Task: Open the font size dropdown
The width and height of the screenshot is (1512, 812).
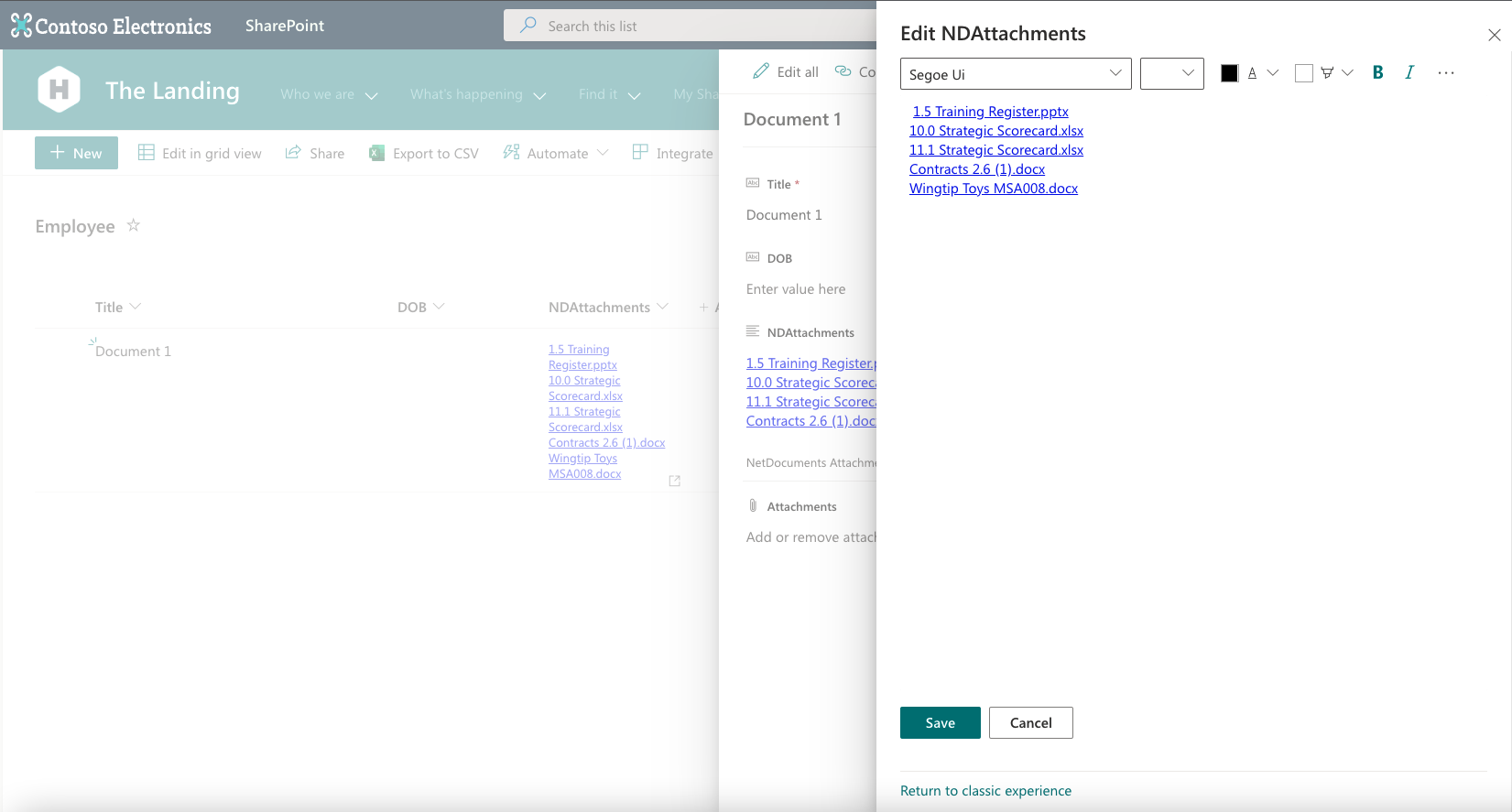Action: coord(1172,74)
